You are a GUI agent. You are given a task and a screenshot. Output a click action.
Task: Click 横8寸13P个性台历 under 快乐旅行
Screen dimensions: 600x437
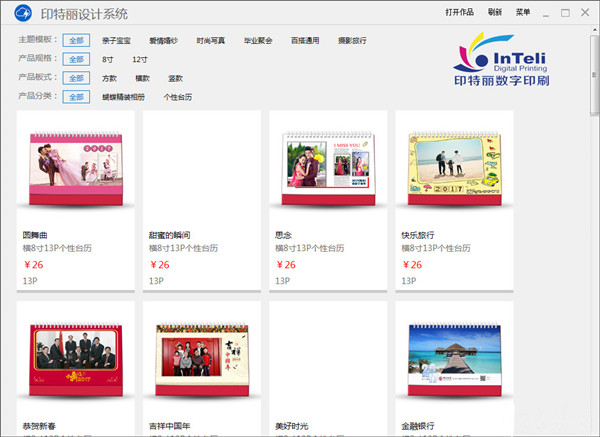tap(436, 248)
